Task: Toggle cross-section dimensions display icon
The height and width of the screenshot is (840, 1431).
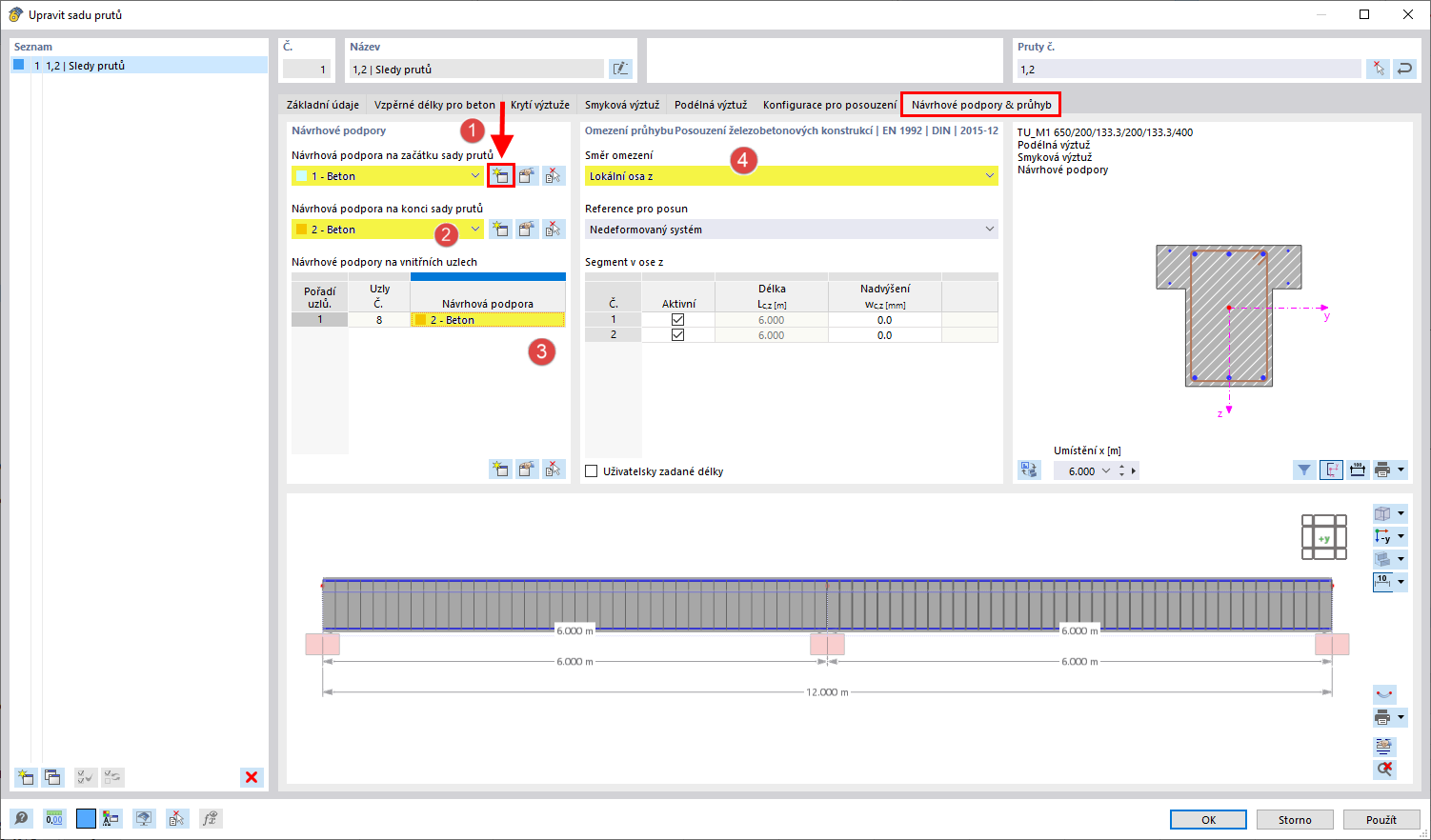Action: coord(1358,470)
